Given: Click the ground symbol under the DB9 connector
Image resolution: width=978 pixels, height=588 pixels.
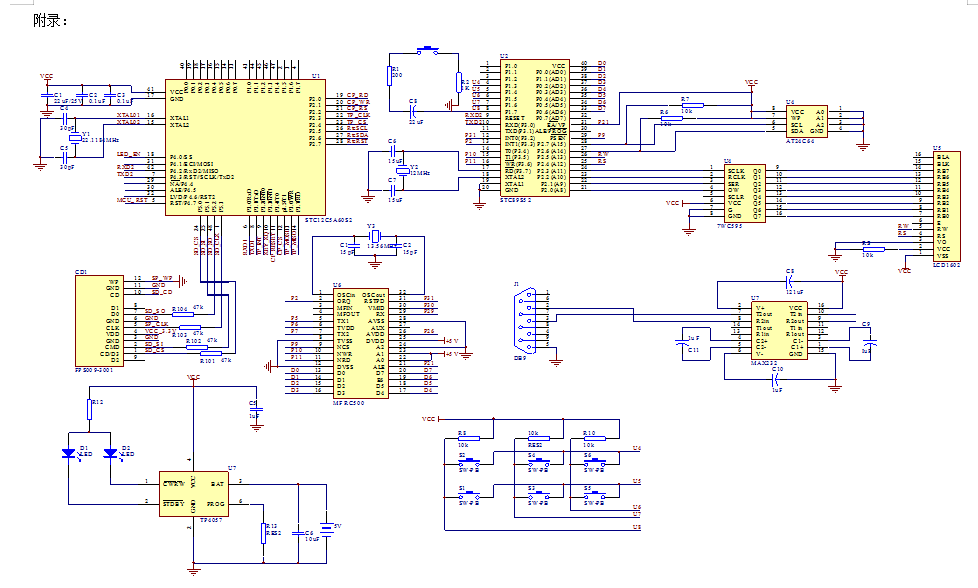Looking at the screenshot, I should pos(556,361).
